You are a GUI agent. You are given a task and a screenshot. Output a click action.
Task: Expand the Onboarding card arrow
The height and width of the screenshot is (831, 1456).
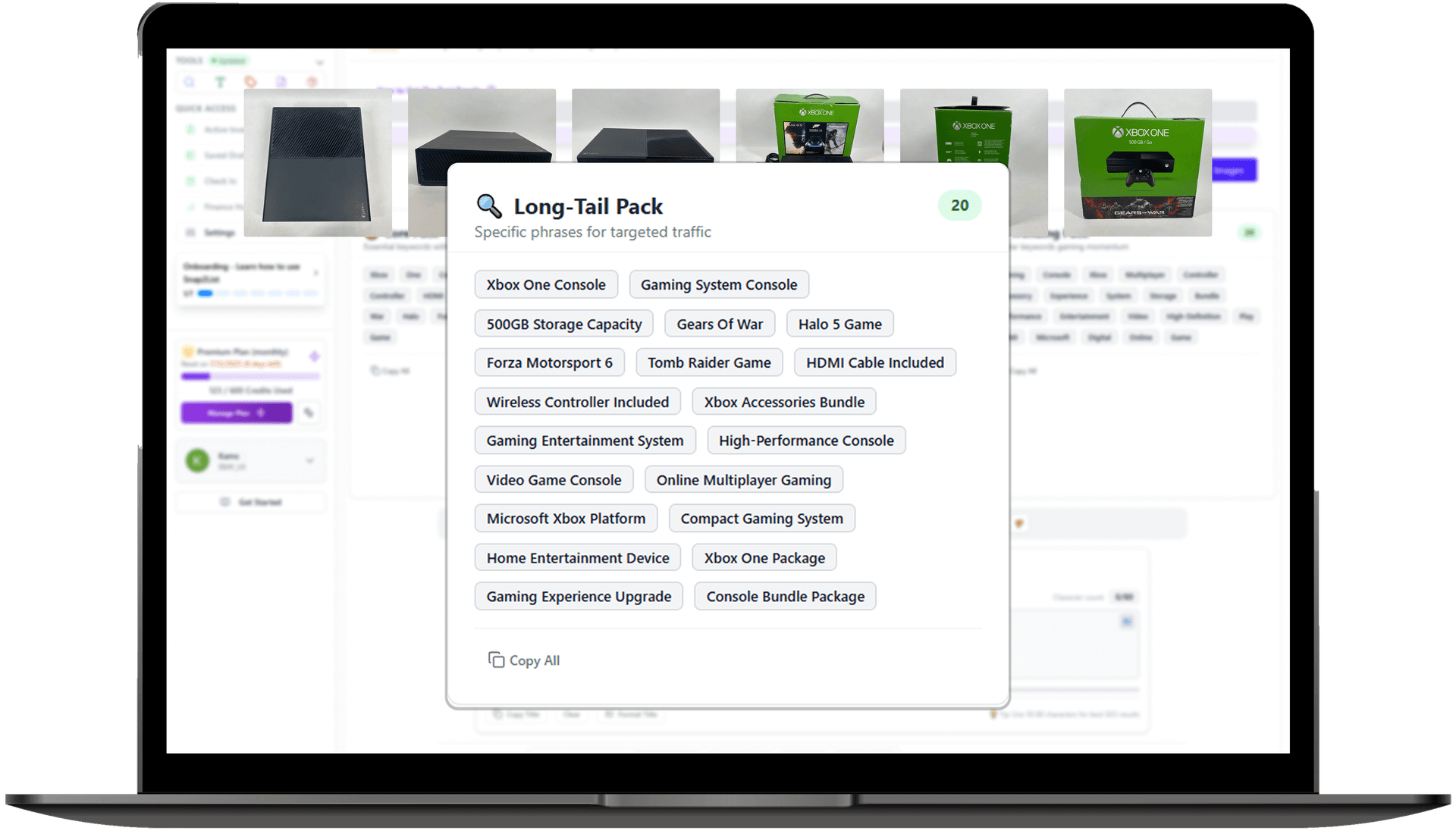point(316,272)
